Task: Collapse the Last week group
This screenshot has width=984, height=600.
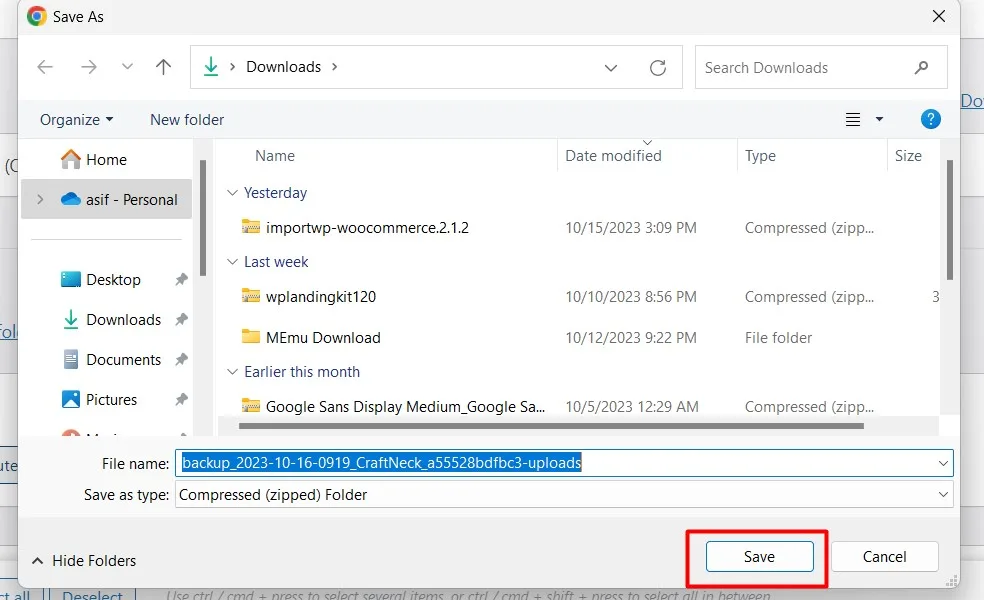Action: coord(232,262)
